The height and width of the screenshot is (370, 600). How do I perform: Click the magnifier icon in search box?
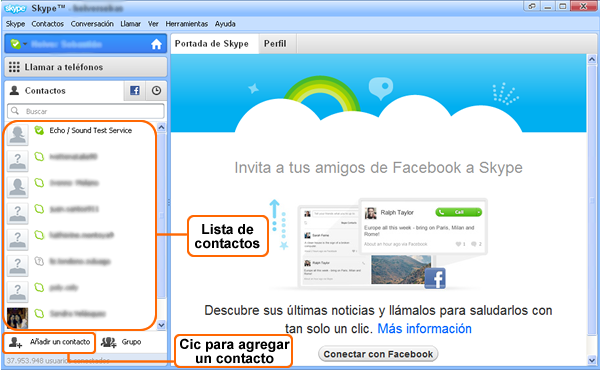pyautogui.click(x=15, y=111)
